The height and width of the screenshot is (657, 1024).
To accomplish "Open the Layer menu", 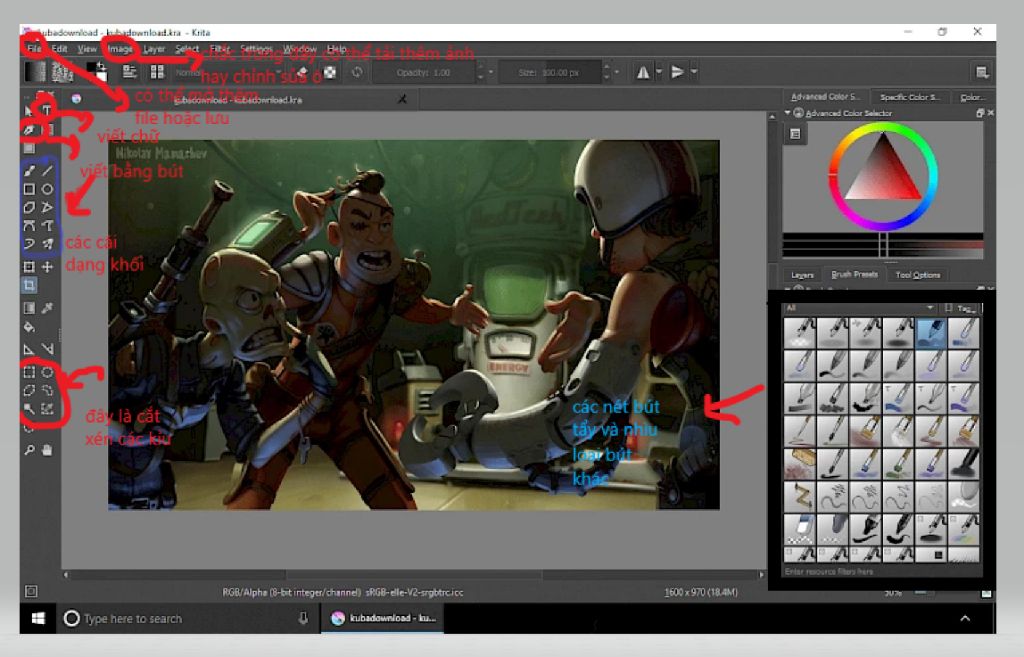I will 154,49.
